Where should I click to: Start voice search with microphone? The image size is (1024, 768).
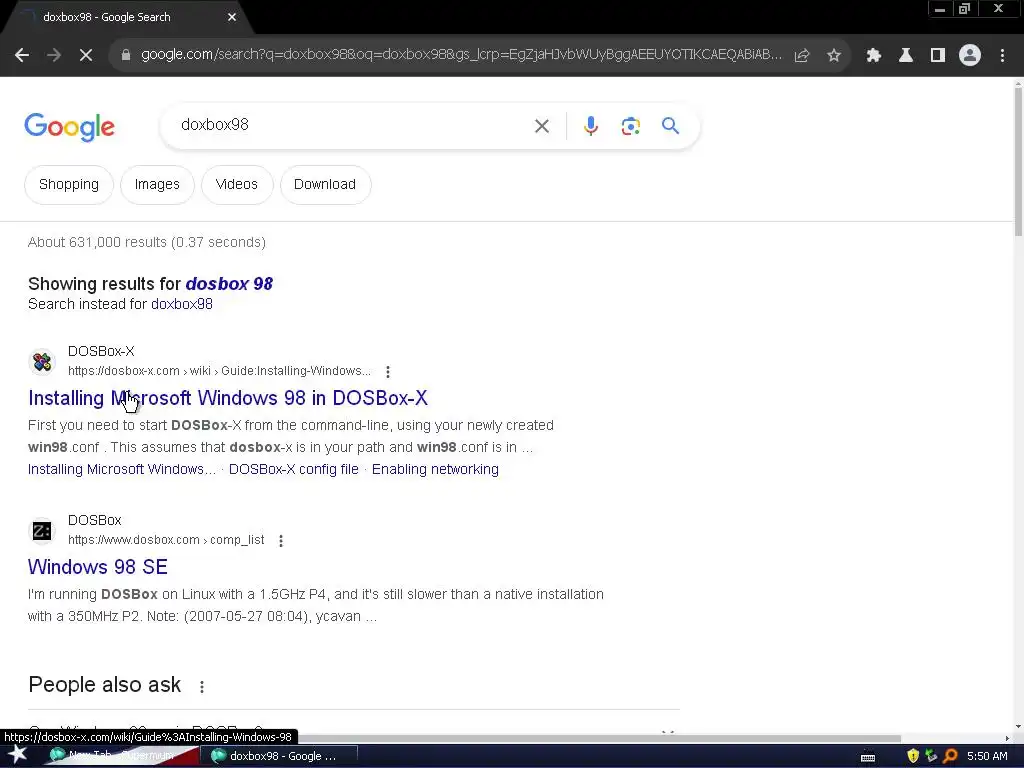pos(590,126)
